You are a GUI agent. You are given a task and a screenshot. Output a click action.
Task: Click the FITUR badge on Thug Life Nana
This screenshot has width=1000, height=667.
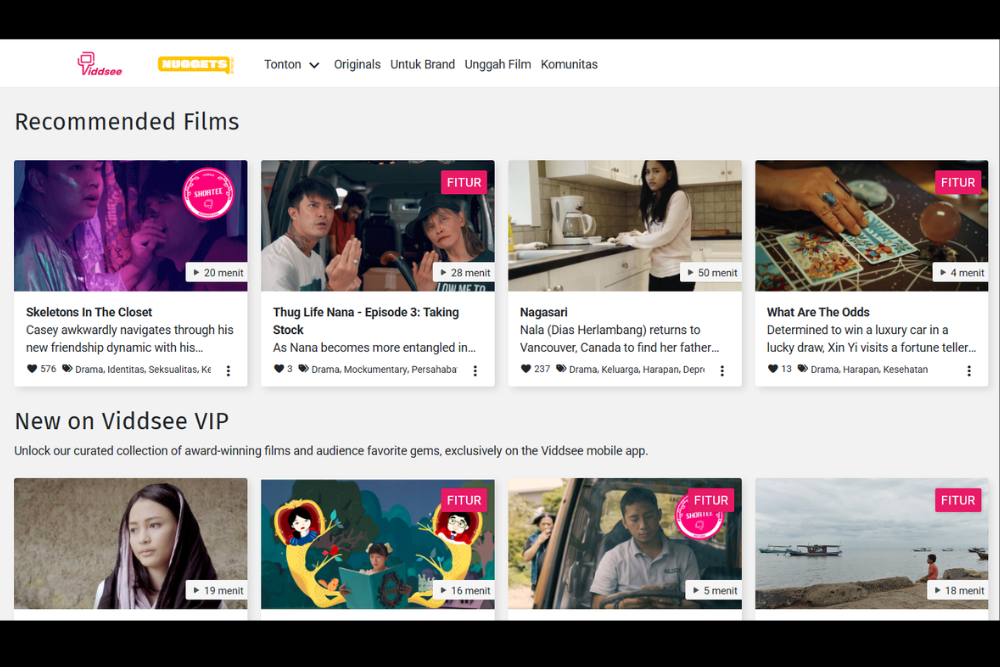coord(464,182)
